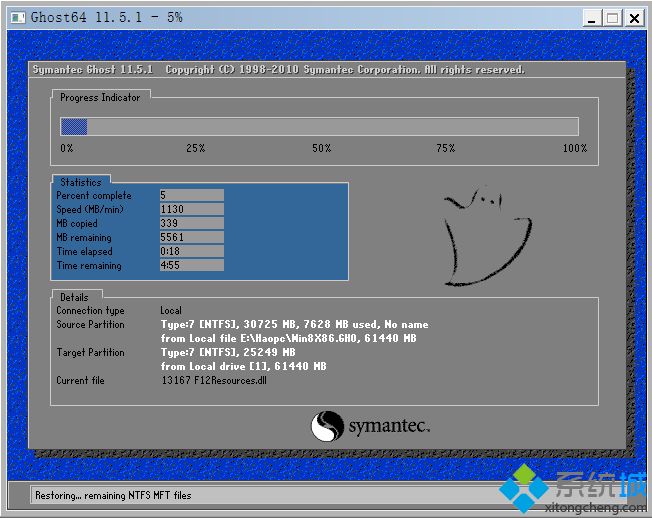Click the Time remaining value 4:55
This screenshot has width=652, height=518.
(192, 265)
